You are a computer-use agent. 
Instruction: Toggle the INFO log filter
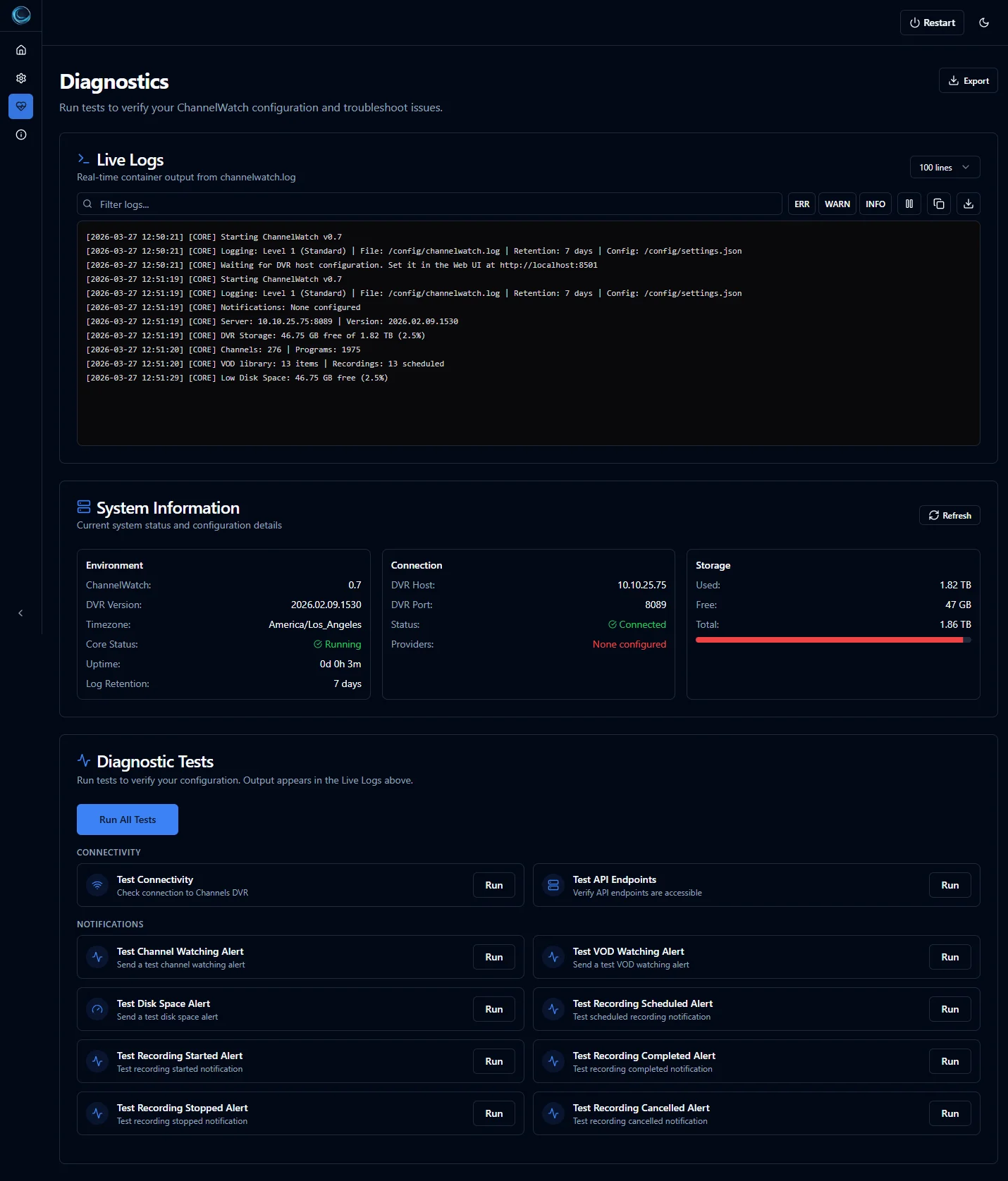875,204
